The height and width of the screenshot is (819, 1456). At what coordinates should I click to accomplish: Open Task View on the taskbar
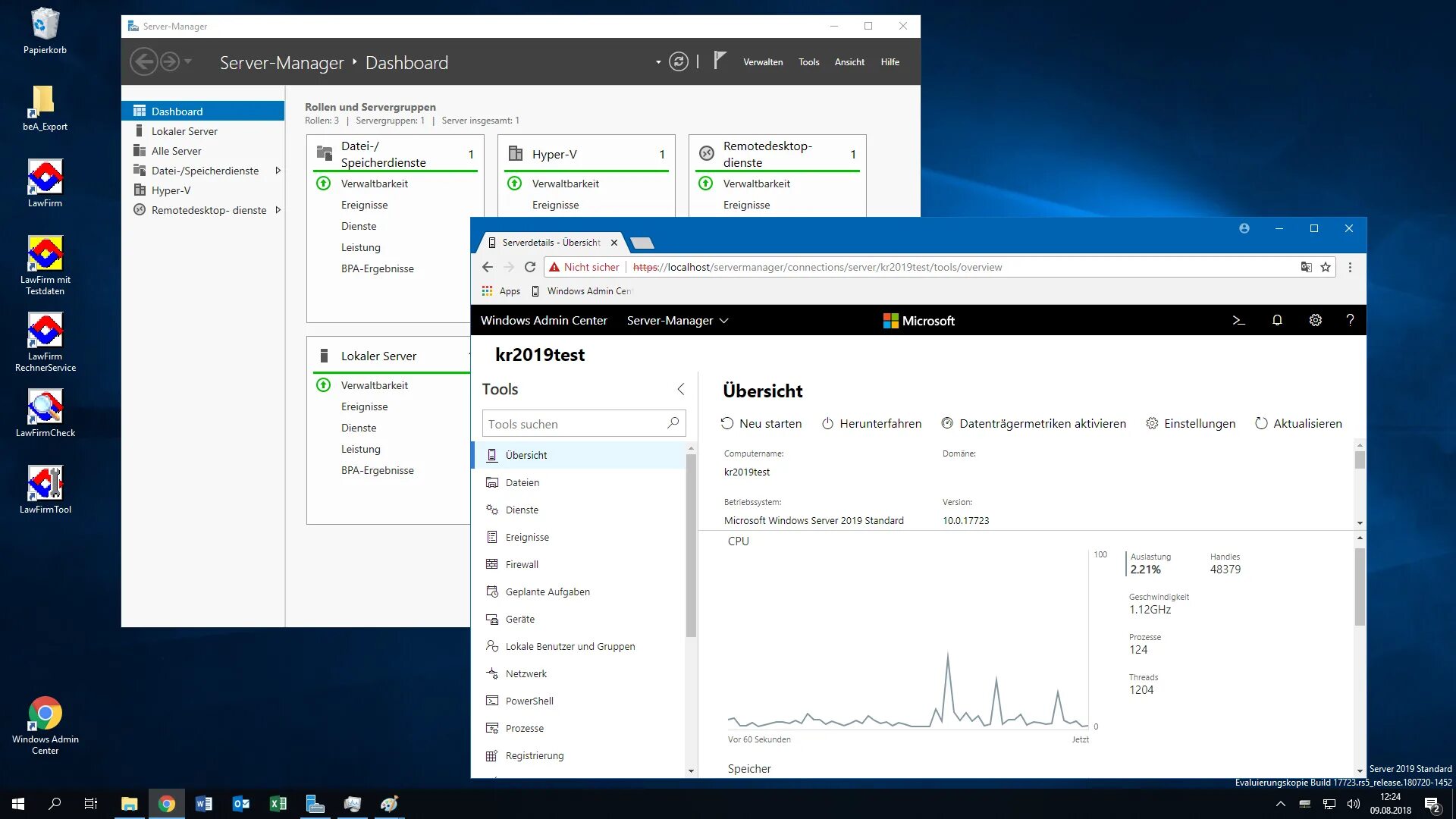pyautogui.click(x=91, y=804)
